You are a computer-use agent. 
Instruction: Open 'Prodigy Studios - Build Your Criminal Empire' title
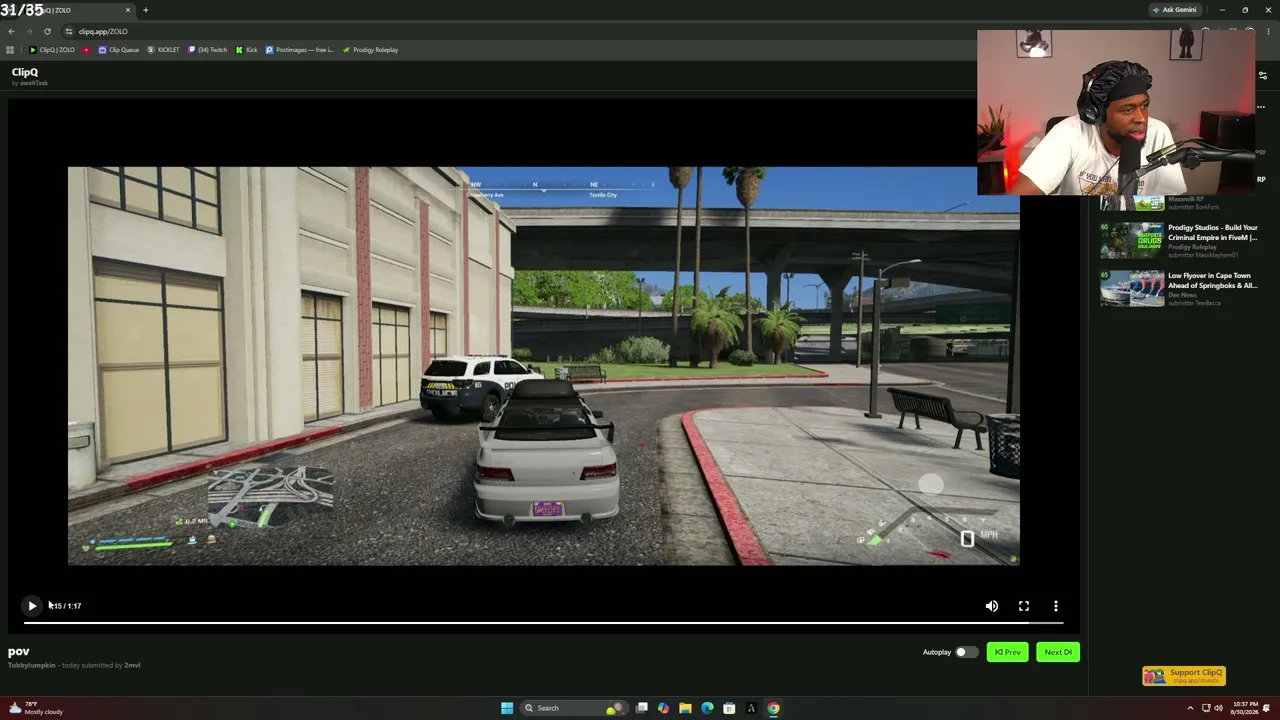[1213, 233]
